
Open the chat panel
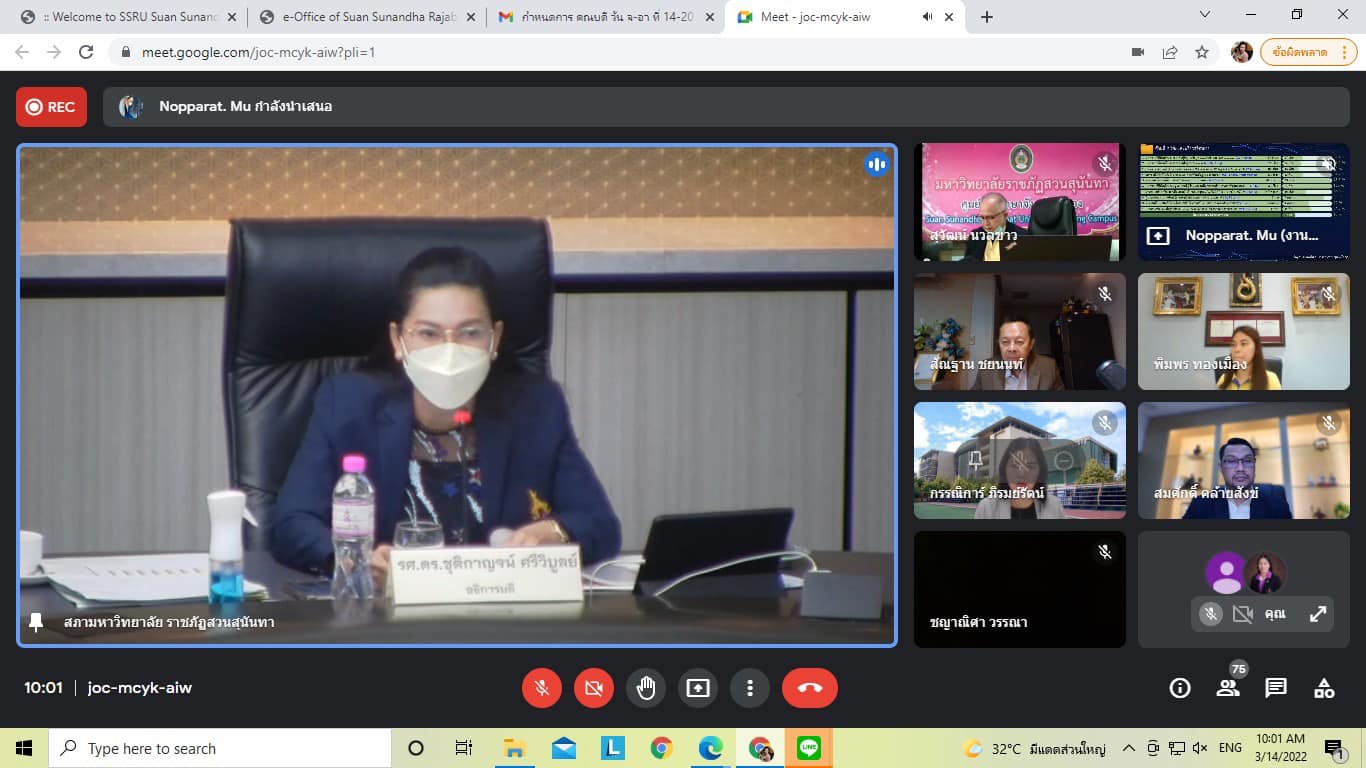pyautogui.click(x=1276, y=688)
